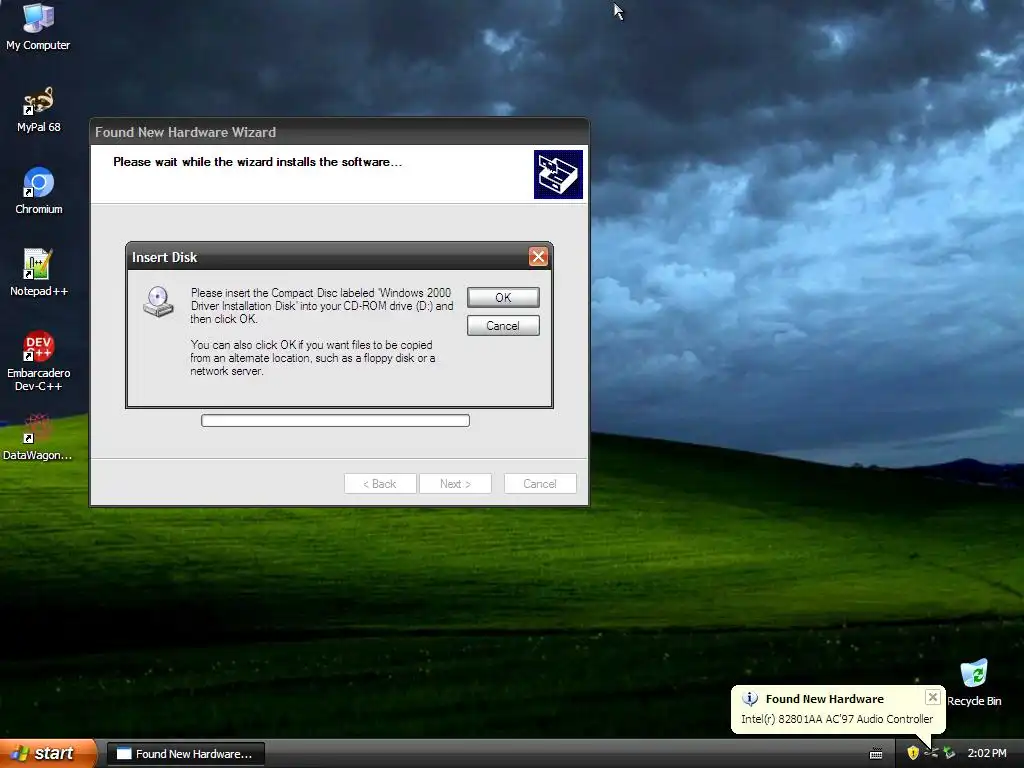Click the hardware wizard header icon
The height and width of the screenshot is (768, 1024).
tap(558, 174)
